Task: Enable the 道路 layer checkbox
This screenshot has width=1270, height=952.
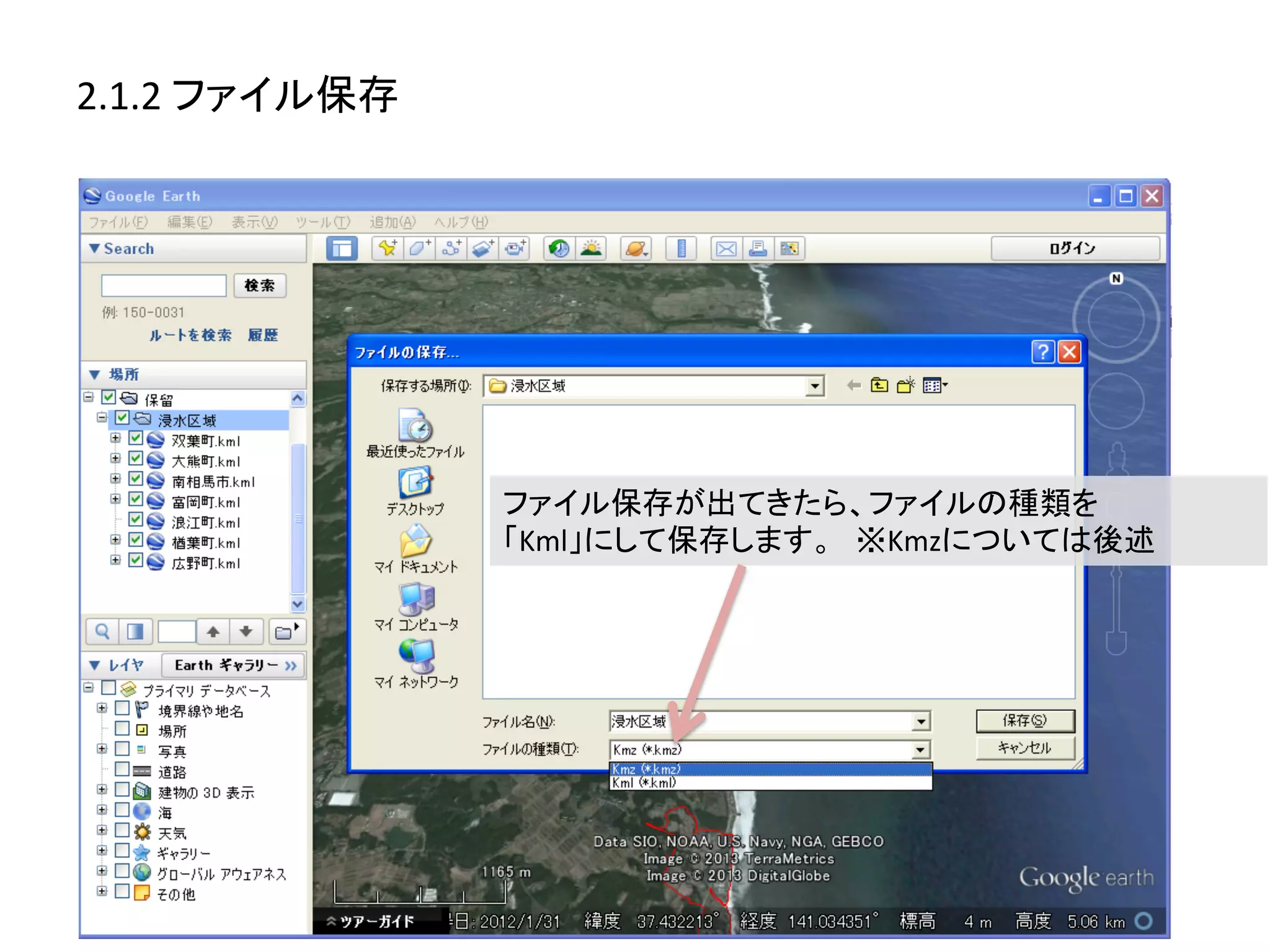Action: point(123,769)
